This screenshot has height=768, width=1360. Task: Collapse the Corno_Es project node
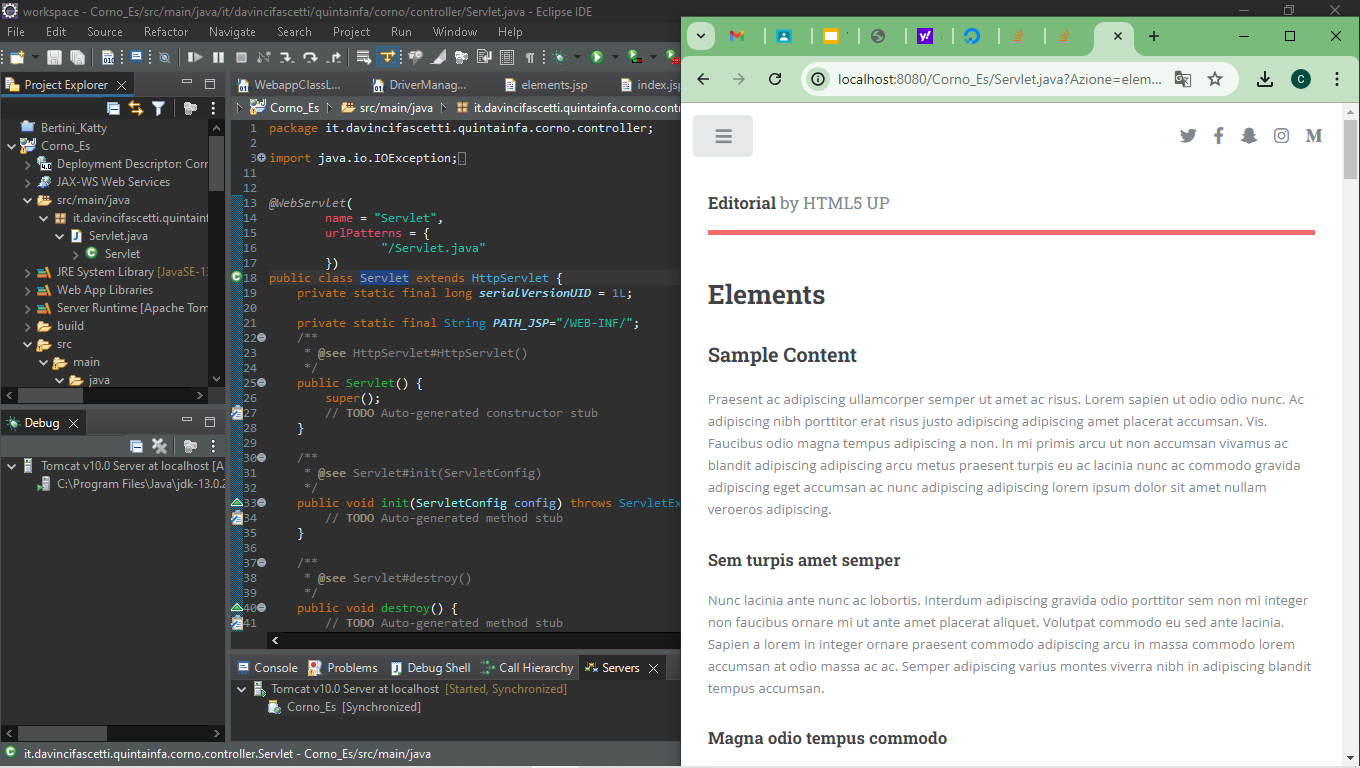[12, 146]
